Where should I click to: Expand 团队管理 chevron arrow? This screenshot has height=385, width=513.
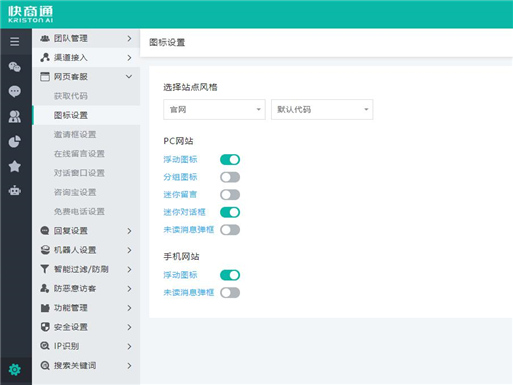tap(129, 39)
